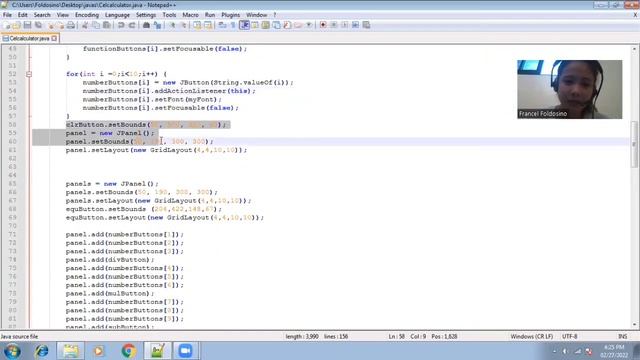Viewport: 640px width, 360px height.
Task: Click the Francel Foldosino webcam thumbnail
Action: (569, 89)
